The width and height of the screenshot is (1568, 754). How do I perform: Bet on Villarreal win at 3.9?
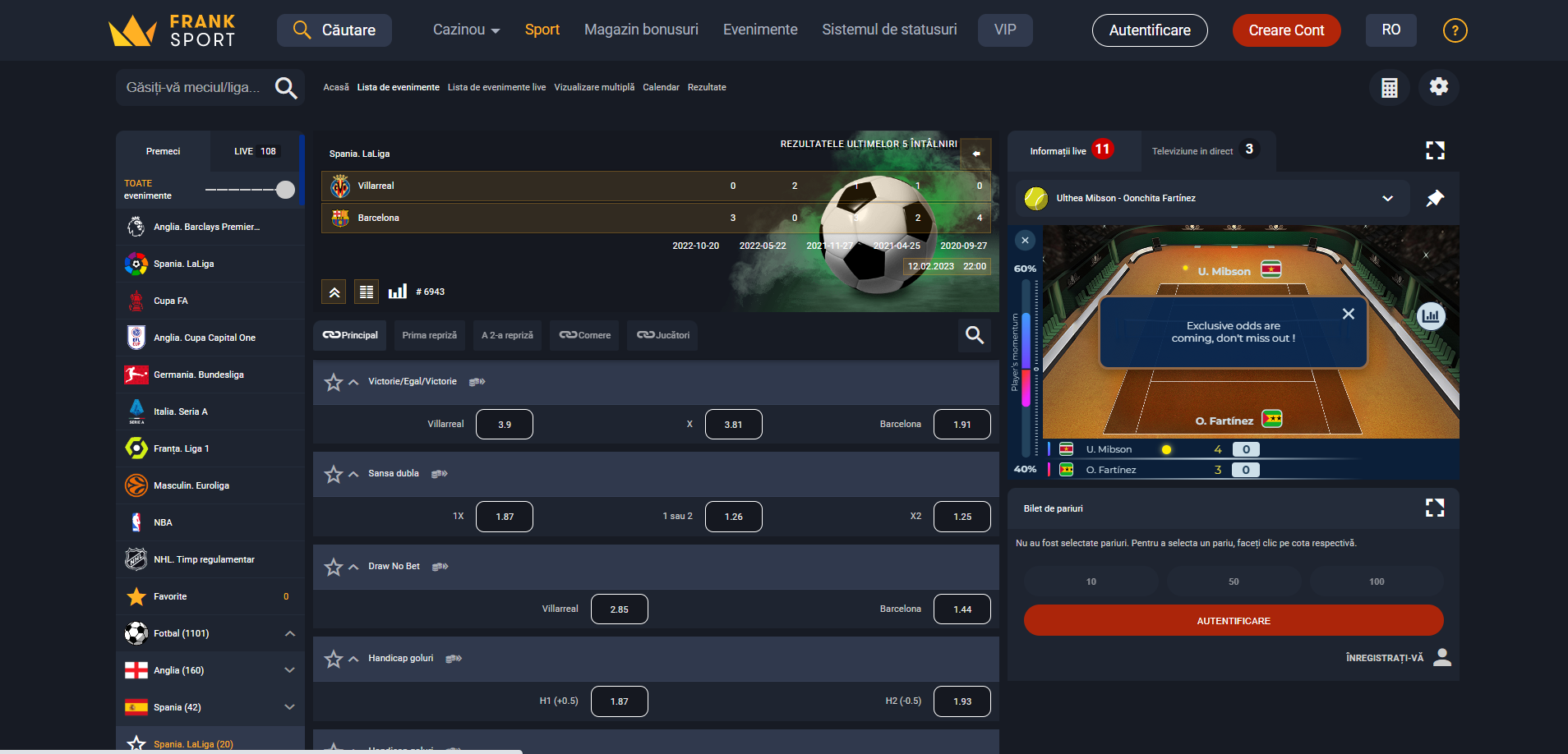(505, 425)
